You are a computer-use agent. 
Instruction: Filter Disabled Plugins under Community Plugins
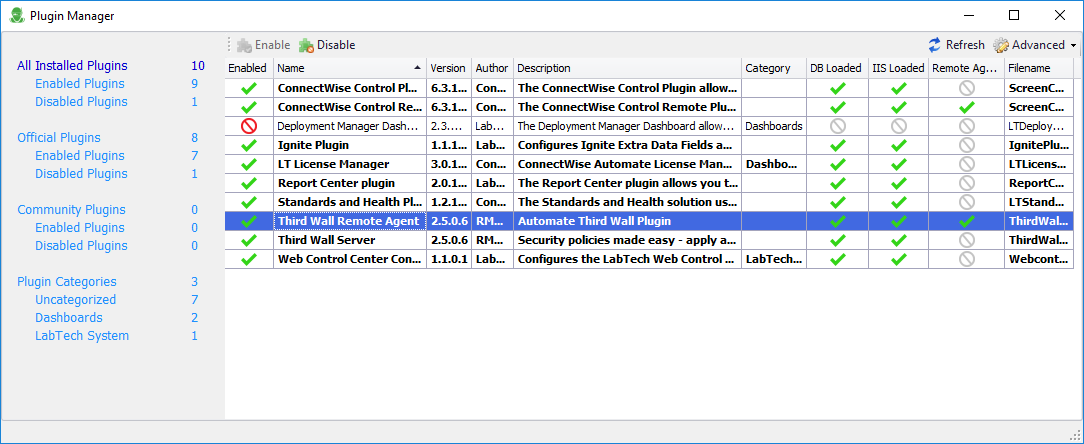click(x=82, y=246)
